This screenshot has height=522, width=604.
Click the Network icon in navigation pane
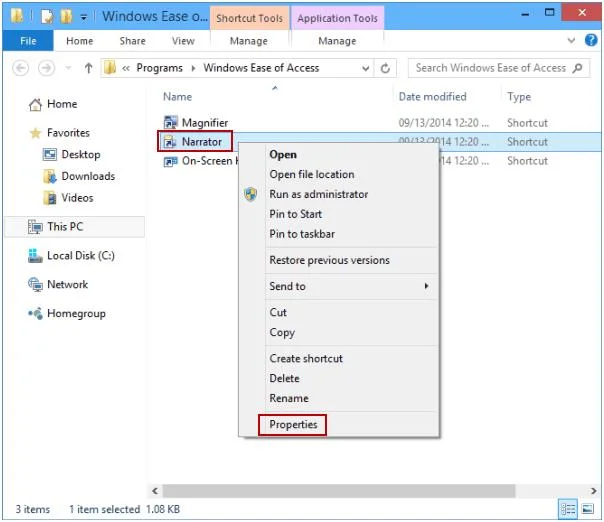pos(35,285)
